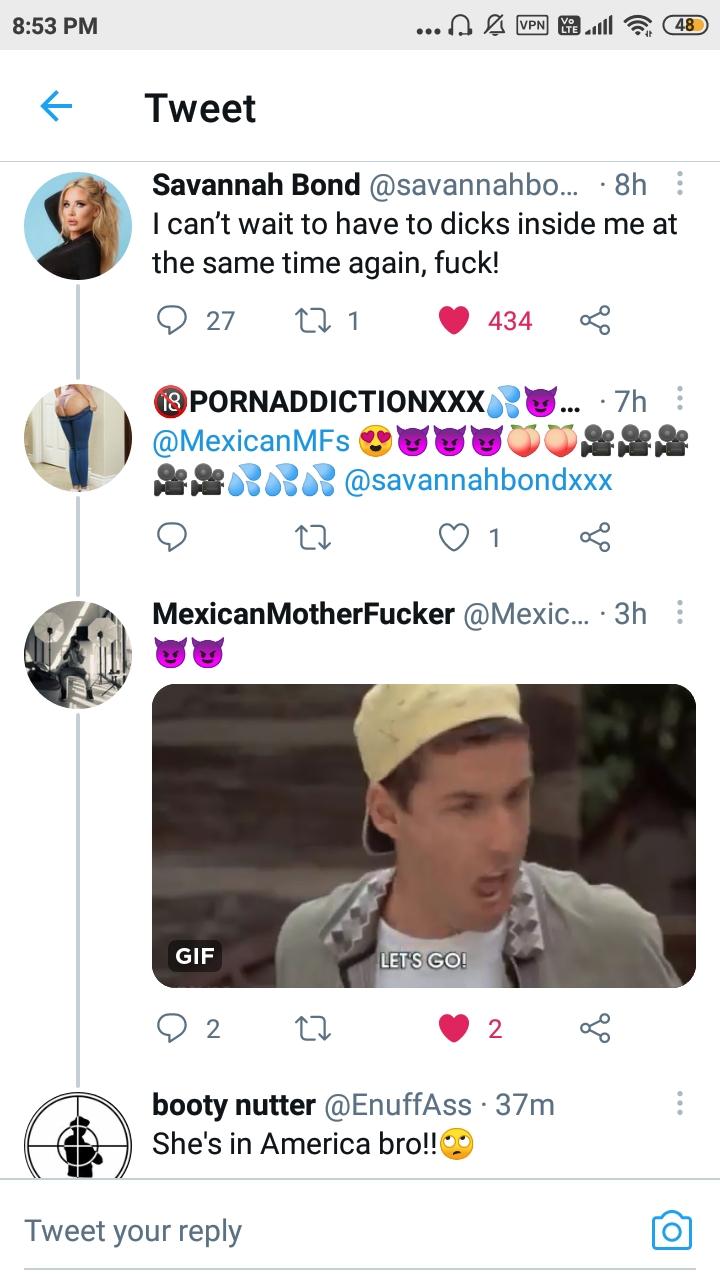Tap the back arrow in the Tweet header
The height and width of the screenshot is (1280, 720).
point(56,107)
